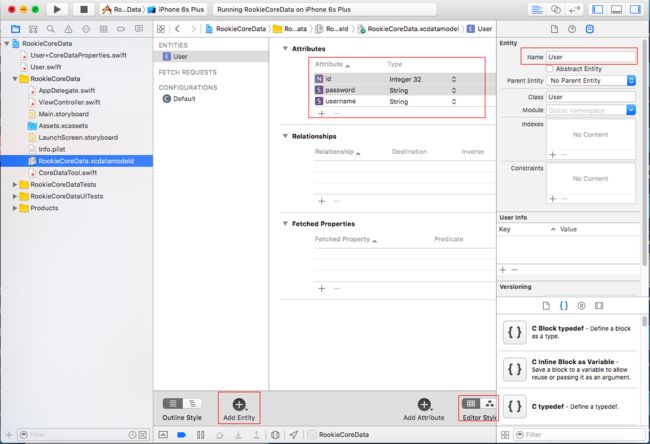Edit the Class field
Viewport: 650px width, 444px height.
[x=591, y=97]
